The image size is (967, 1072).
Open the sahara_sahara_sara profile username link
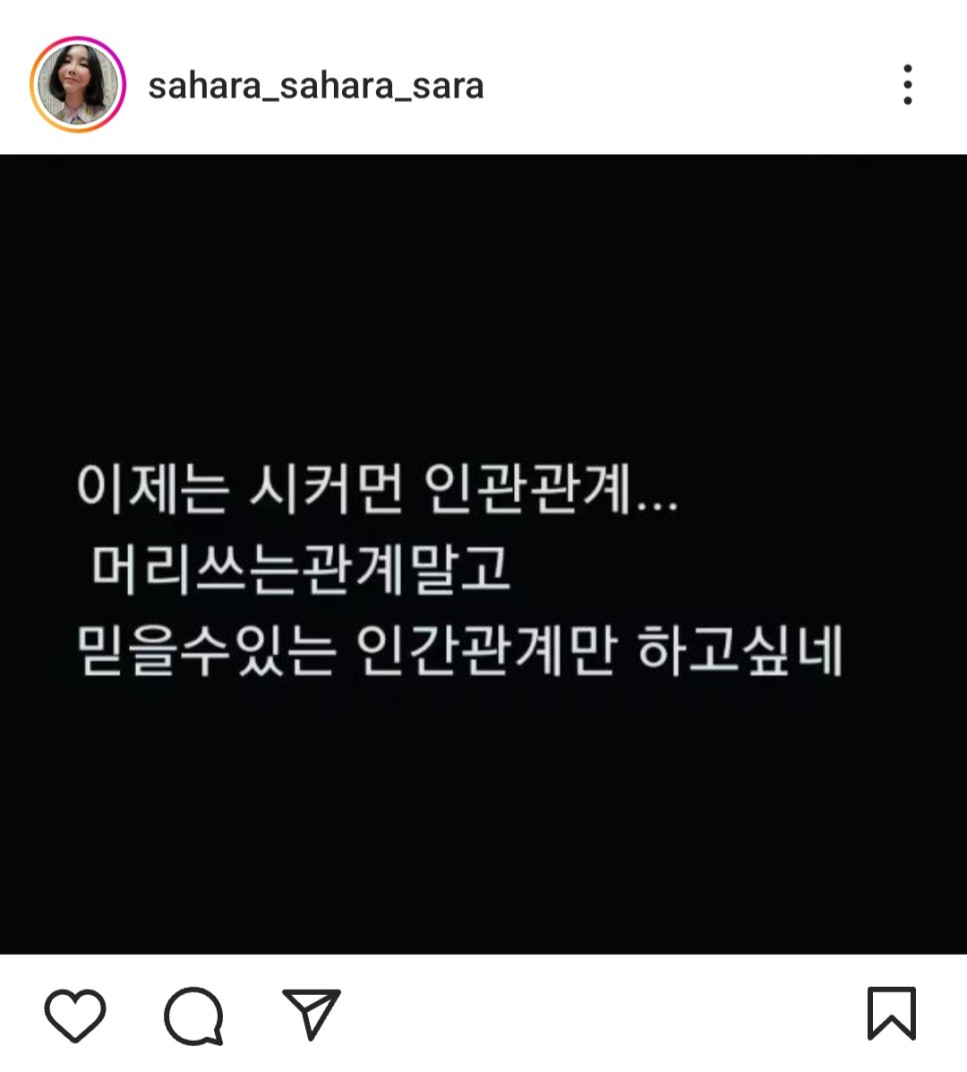point(316,86)
